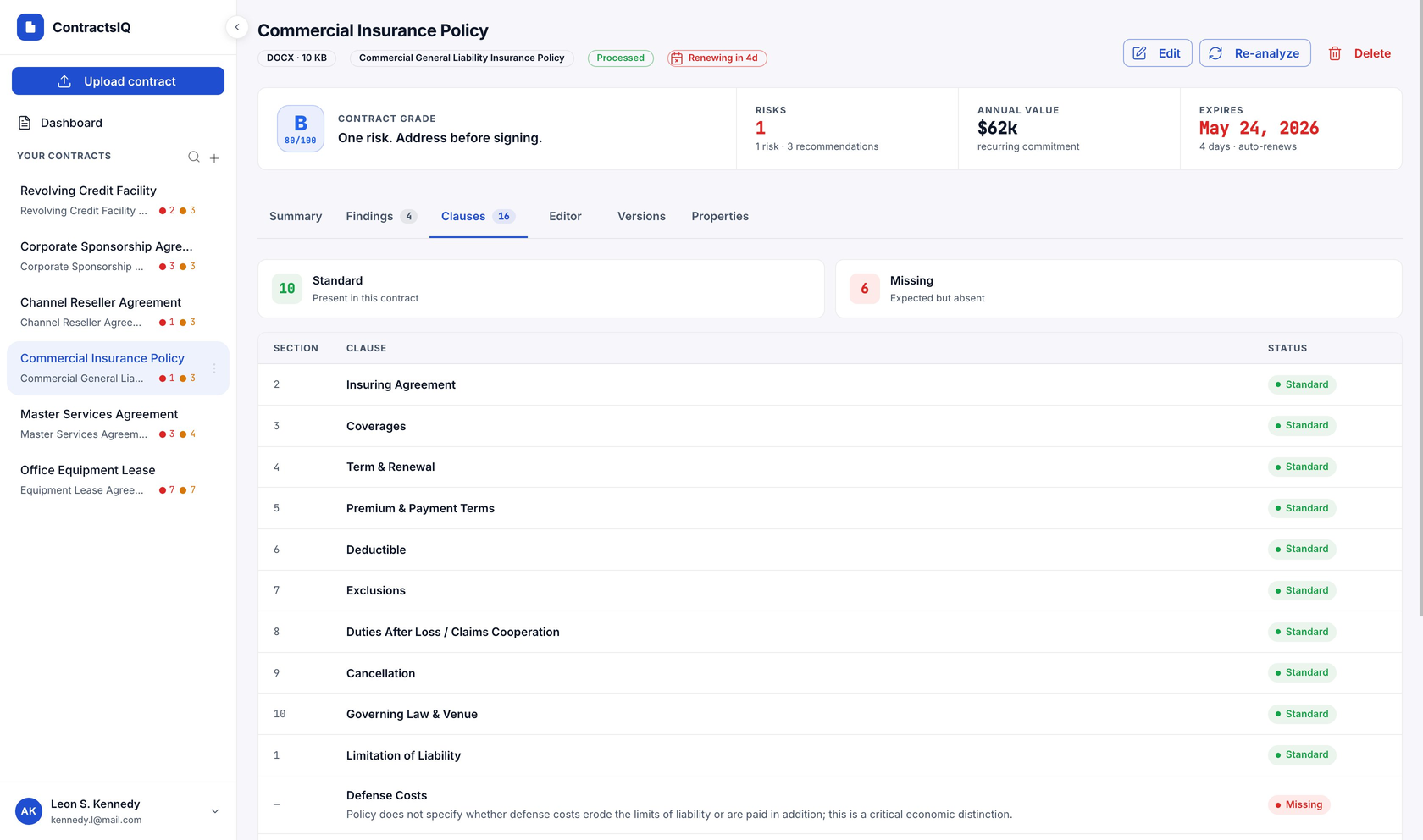The image size is (1423, 840).
Task: Click the page vertical scrollbar
Action: click(1420, 309)
